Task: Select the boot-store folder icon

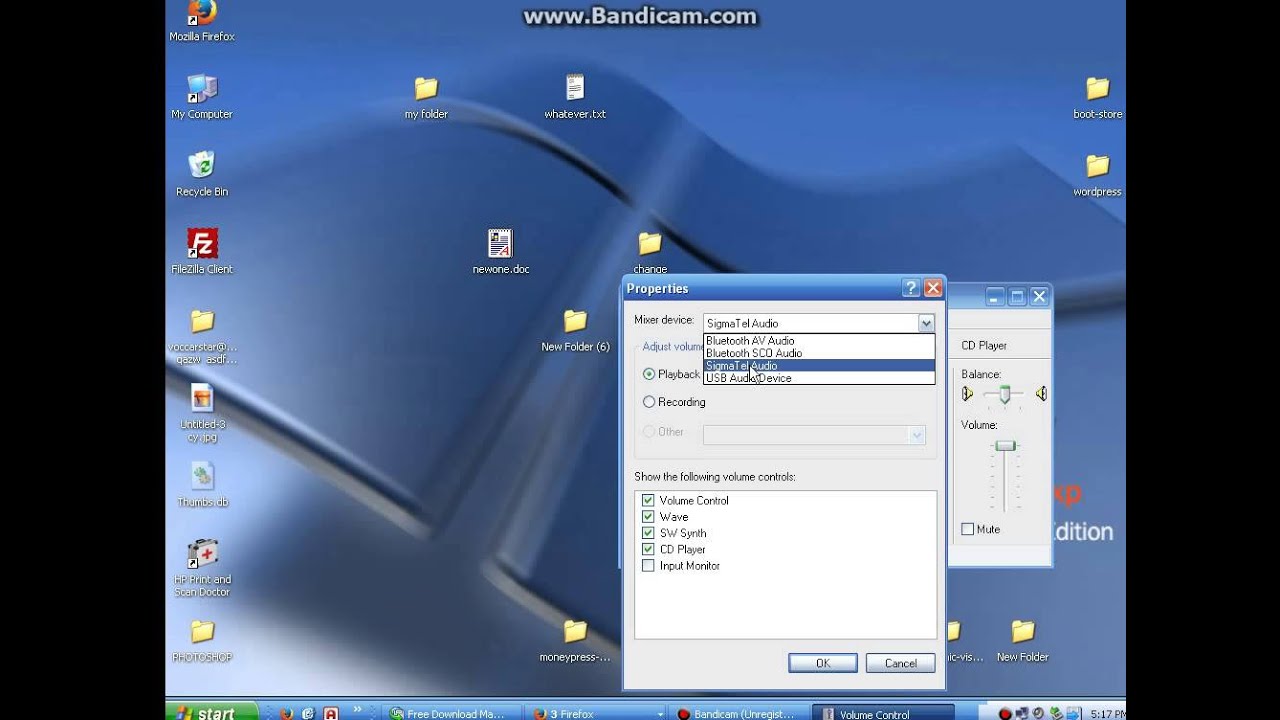Action: (1098, 98)
